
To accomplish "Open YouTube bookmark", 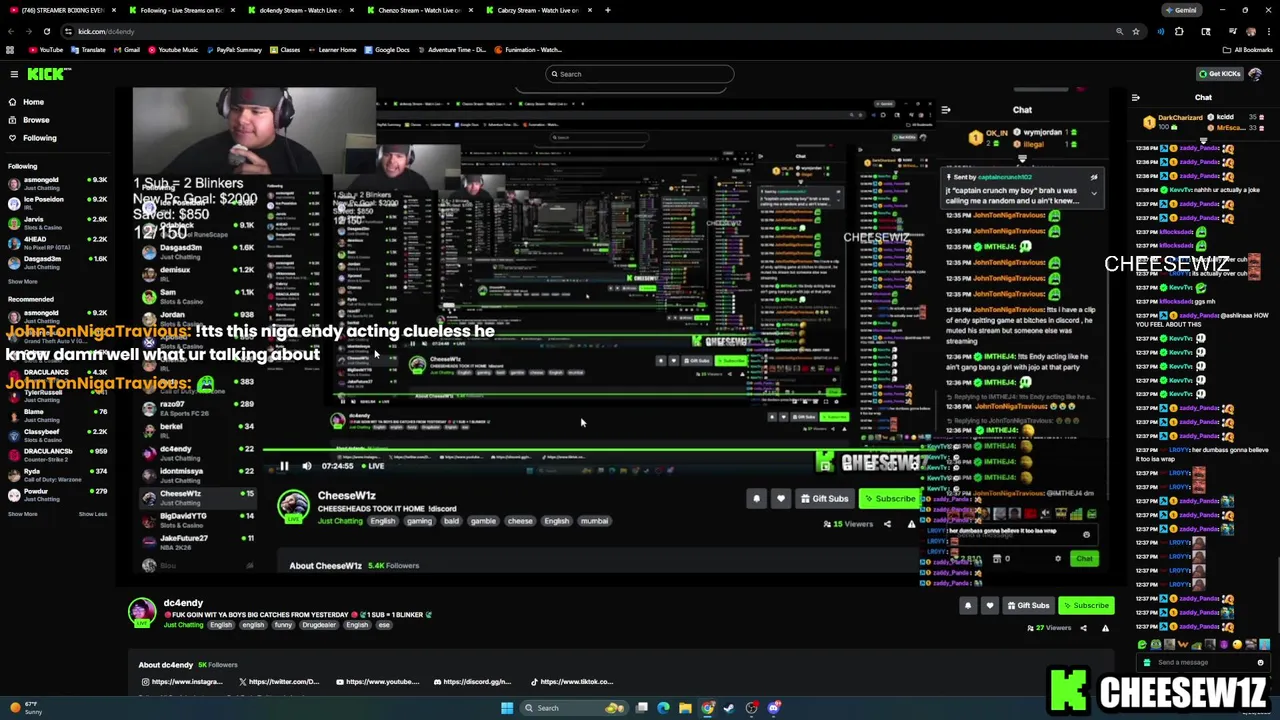I will [x=46, y=49].
